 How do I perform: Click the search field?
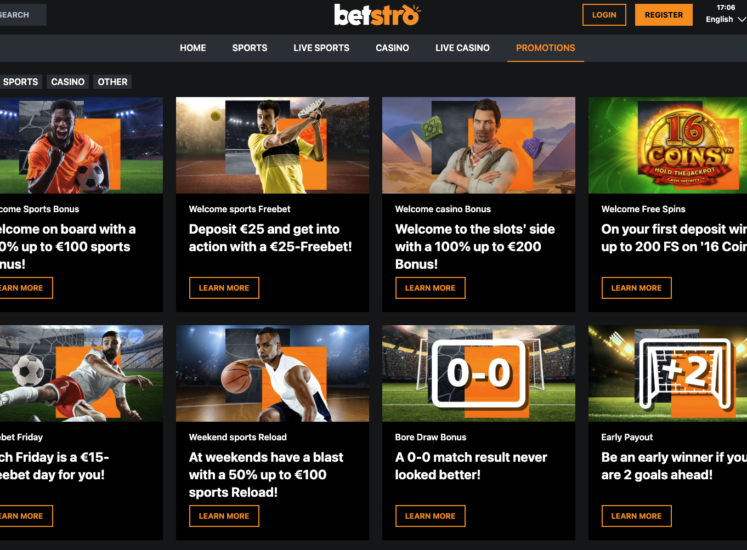[x=22, y=15]
